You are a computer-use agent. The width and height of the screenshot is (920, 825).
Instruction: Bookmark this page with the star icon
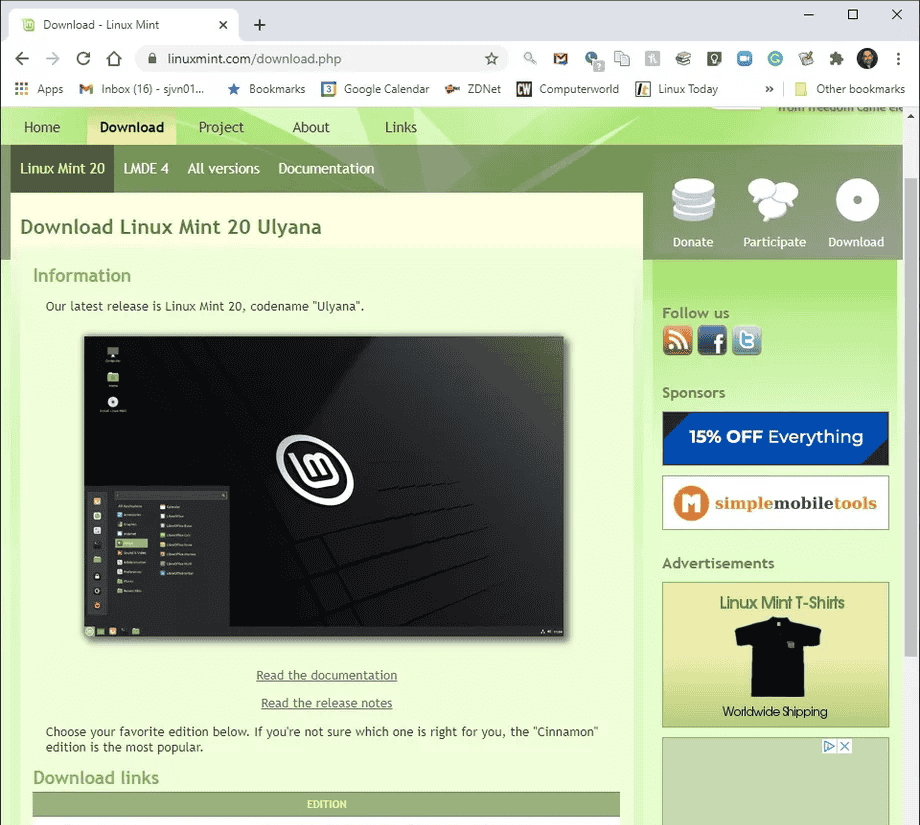click(492, 59)
